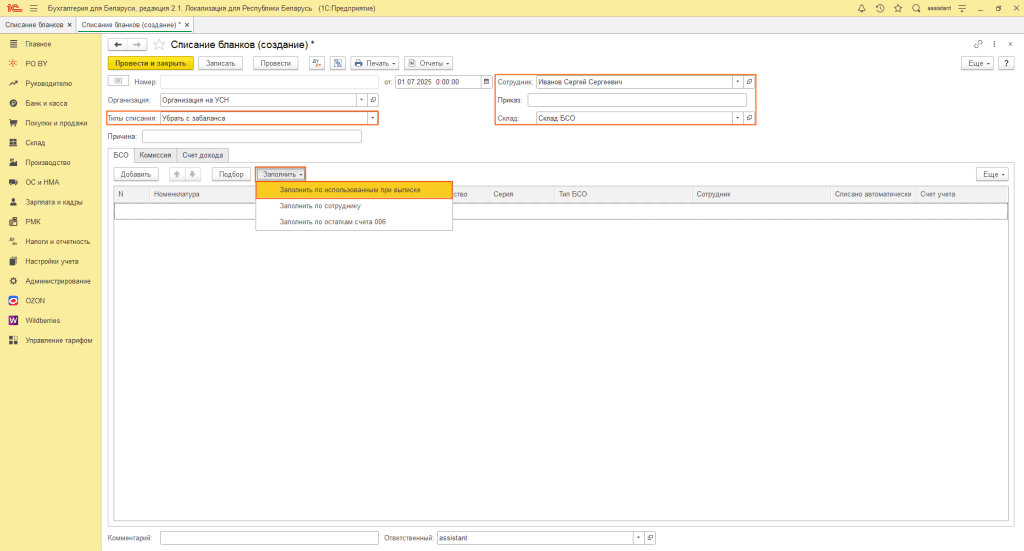Viewport: 1024px width, 551px height.
Task: Expand Типы списания dropdown arrow
Action: 372,118
